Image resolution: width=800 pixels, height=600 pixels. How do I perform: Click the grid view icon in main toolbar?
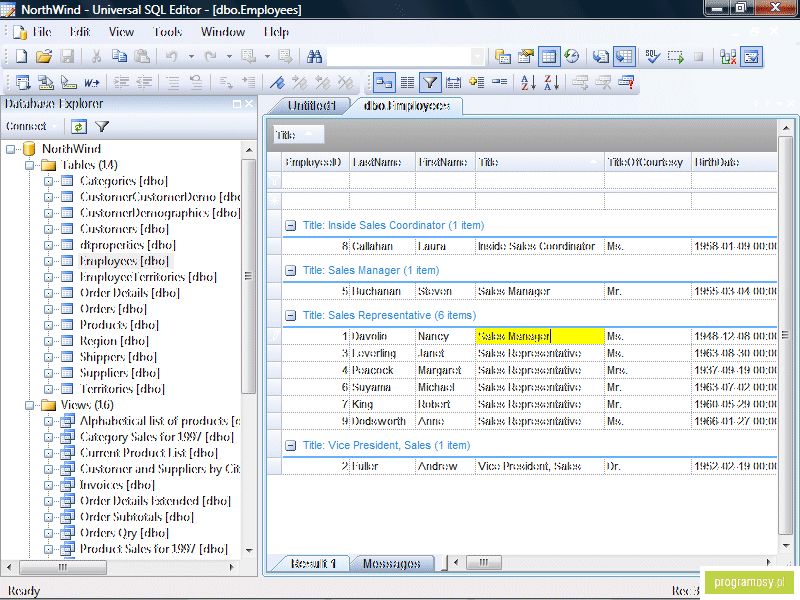pos(549,56)
